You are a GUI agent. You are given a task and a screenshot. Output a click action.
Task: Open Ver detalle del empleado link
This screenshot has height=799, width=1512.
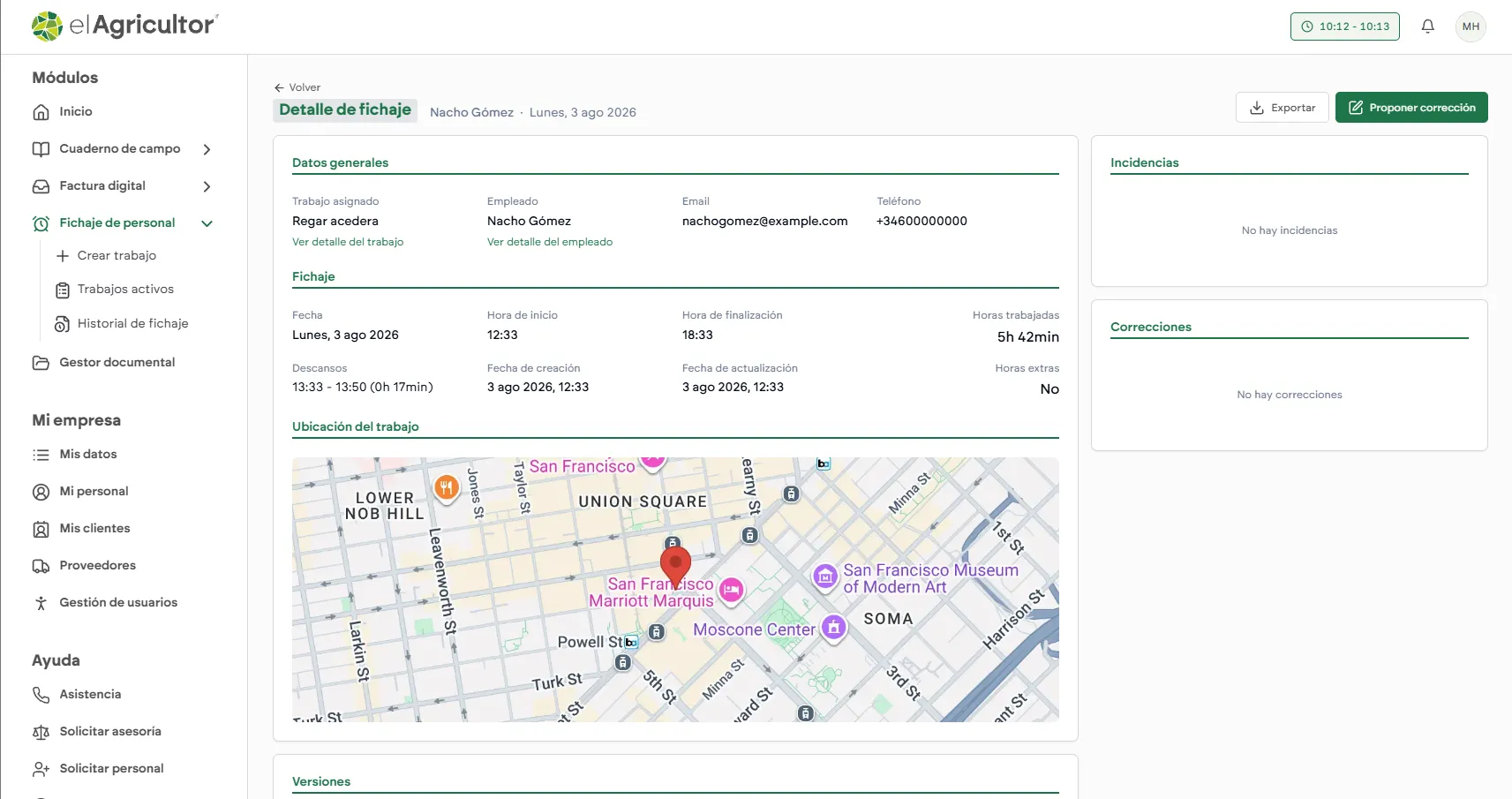click(x=550, y=242)
